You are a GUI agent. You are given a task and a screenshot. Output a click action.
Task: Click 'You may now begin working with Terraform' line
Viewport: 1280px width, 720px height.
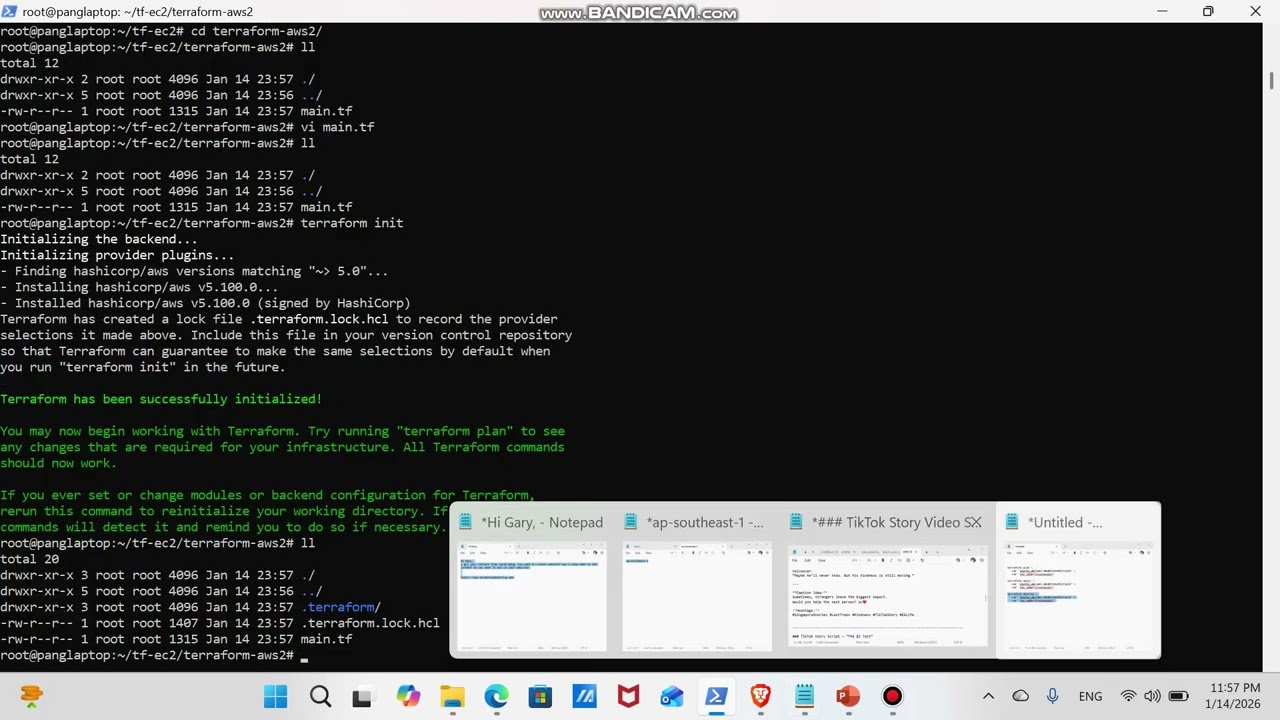pyautogui.click(x=282, y=431)
